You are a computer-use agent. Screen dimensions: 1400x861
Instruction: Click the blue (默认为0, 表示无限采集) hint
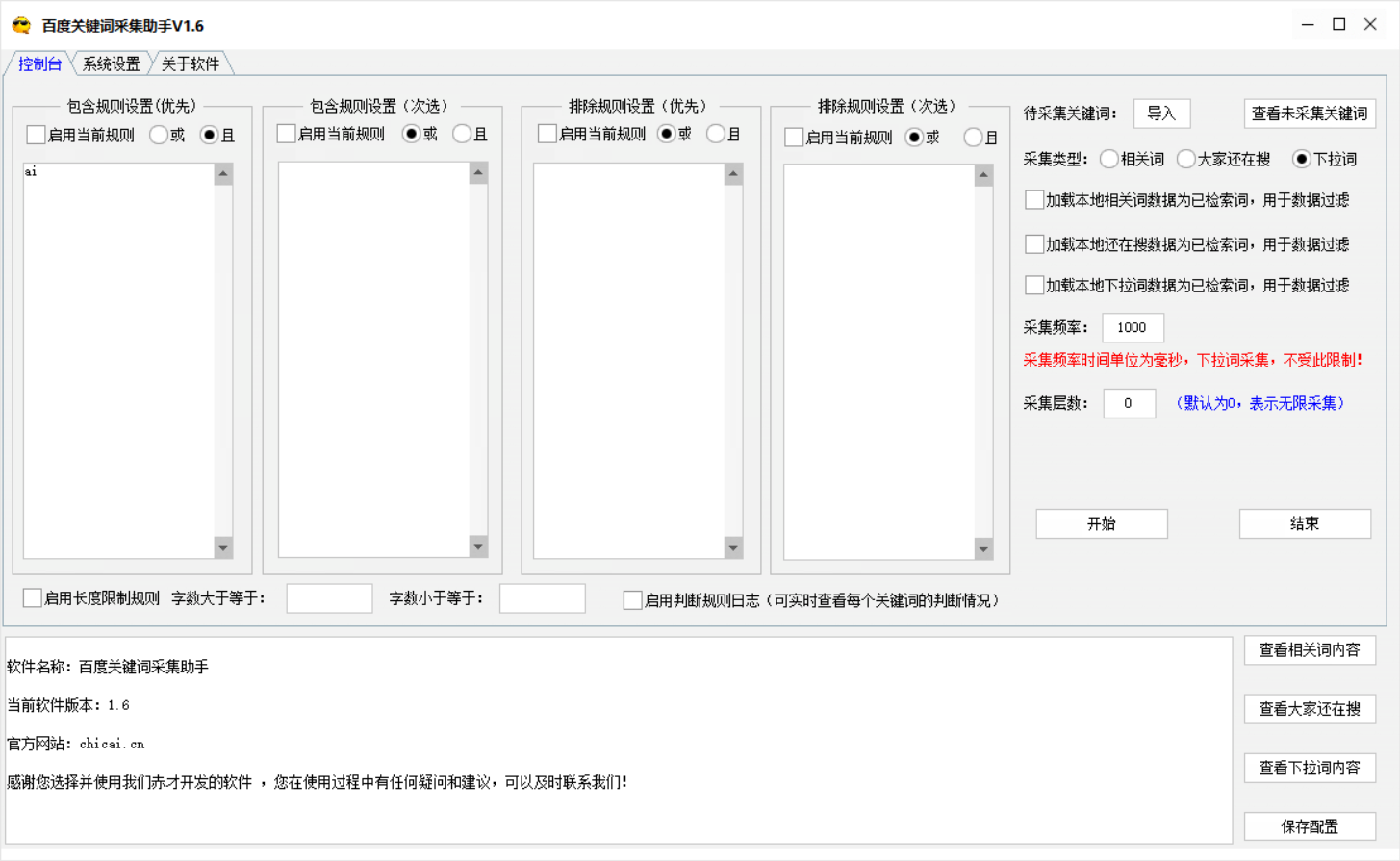[1260, 403]
